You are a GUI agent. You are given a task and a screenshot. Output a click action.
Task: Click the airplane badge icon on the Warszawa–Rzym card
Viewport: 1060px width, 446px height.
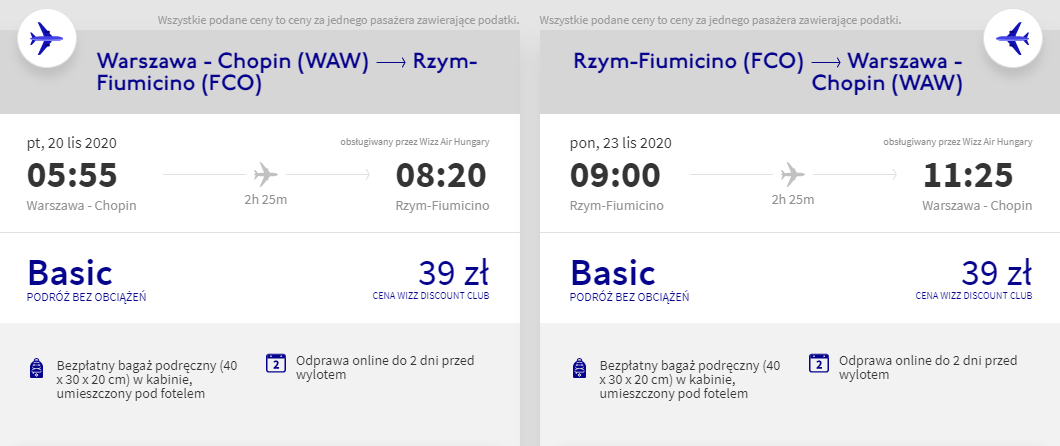(46, 39)
